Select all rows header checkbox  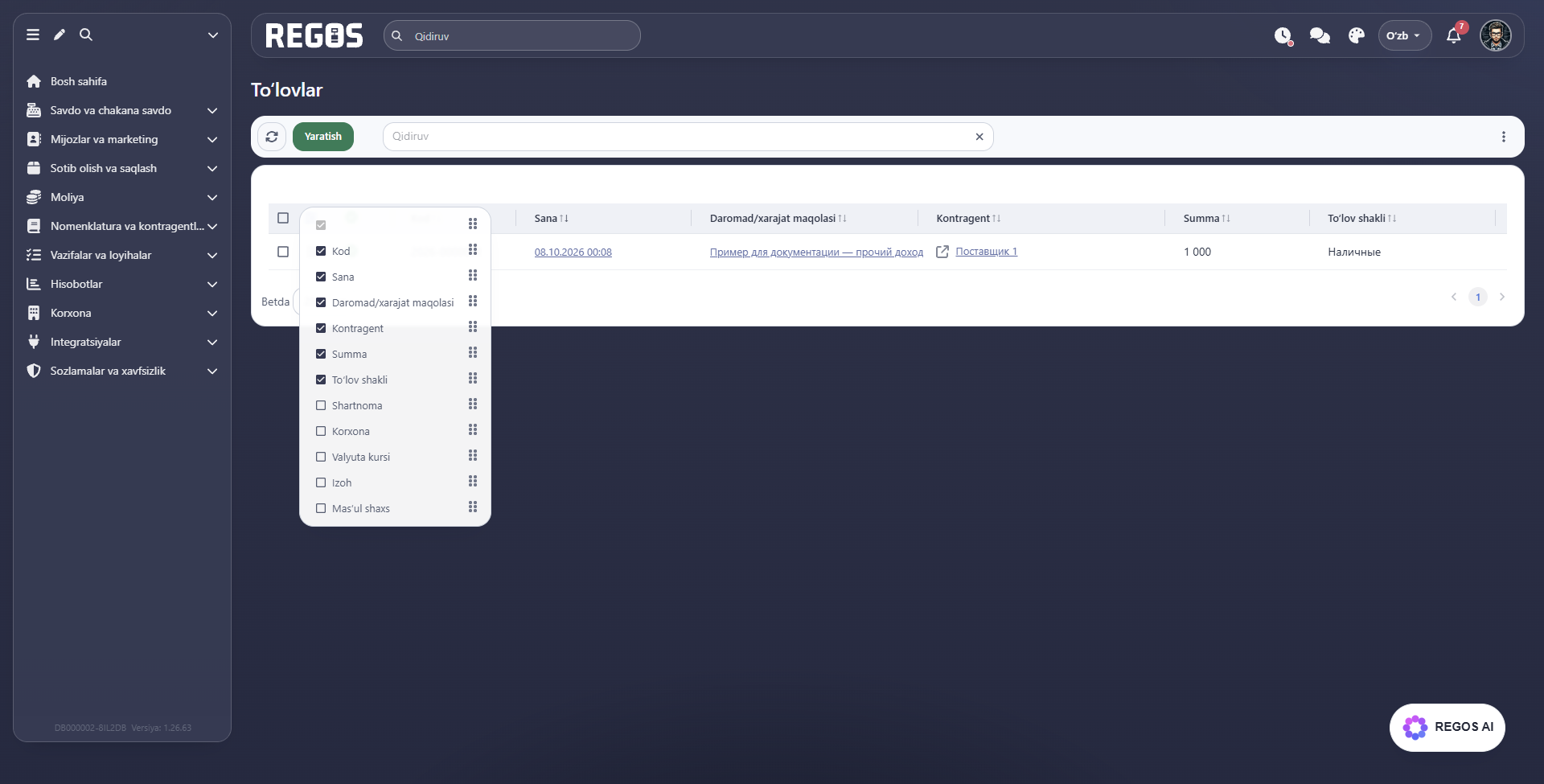(283, 218)
